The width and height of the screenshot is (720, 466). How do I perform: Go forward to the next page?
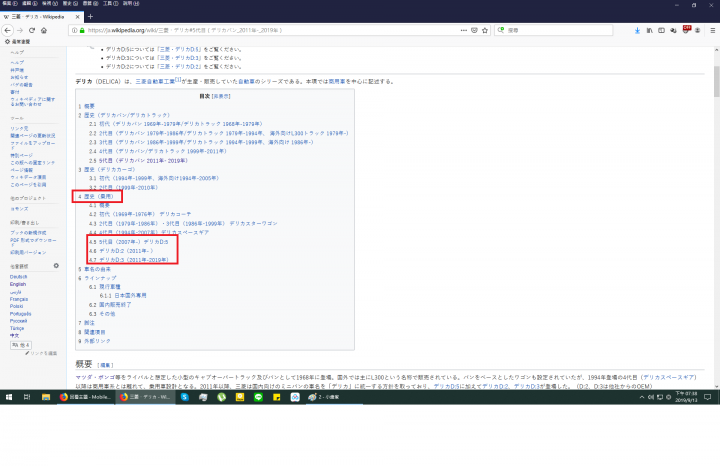[x=20, y=30]
